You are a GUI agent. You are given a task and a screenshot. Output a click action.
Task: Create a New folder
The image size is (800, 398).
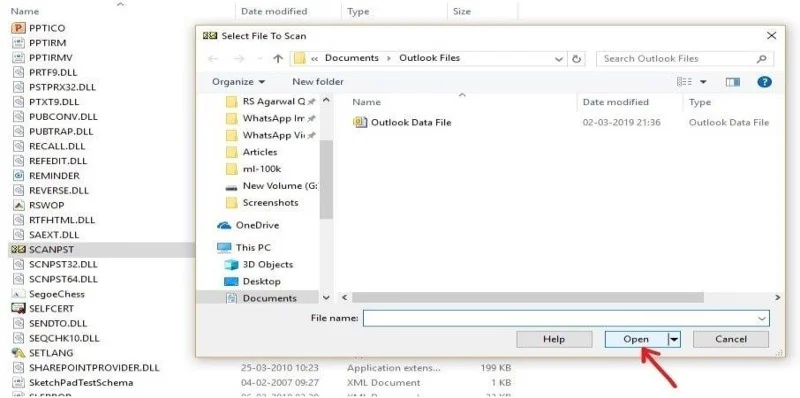click(x=318, y=82)
